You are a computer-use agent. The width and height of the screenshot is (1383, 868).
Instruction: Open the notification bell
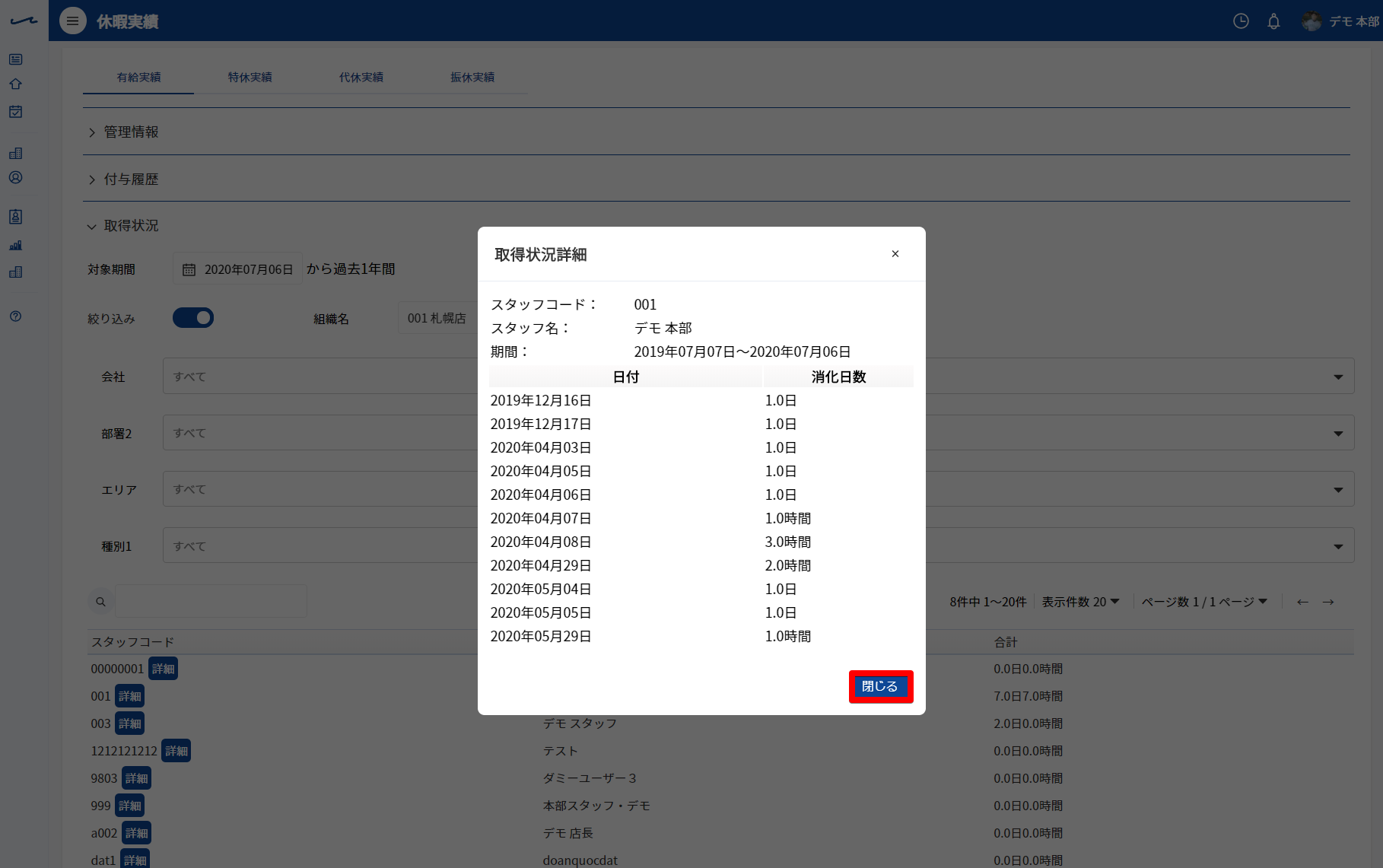1273,21
